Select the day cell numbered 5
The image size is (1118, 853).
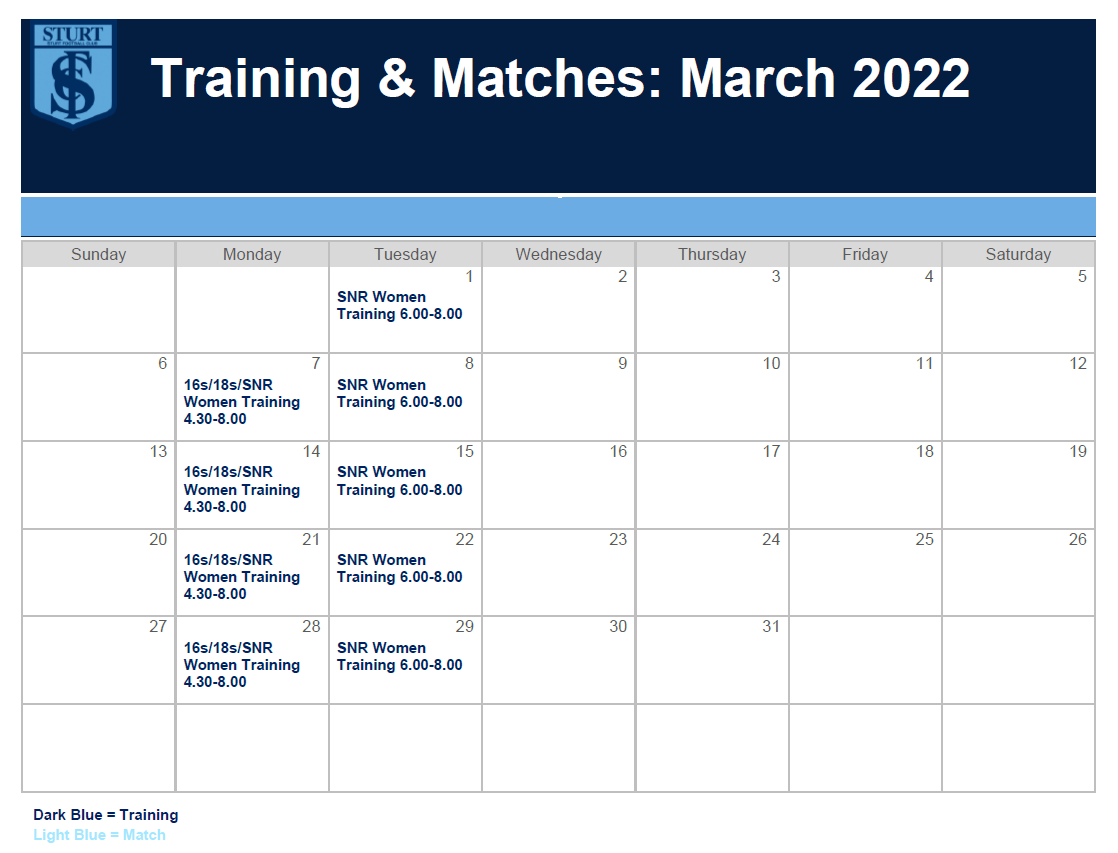coord(1018,310)
